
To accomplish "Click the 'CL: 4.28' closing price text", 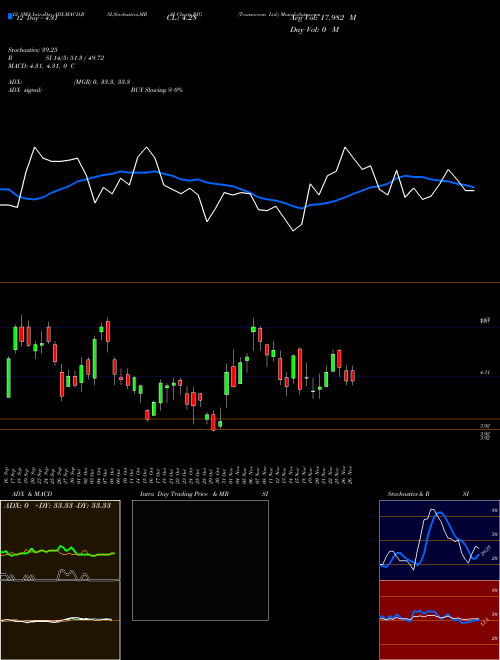I will click(181, 18).
